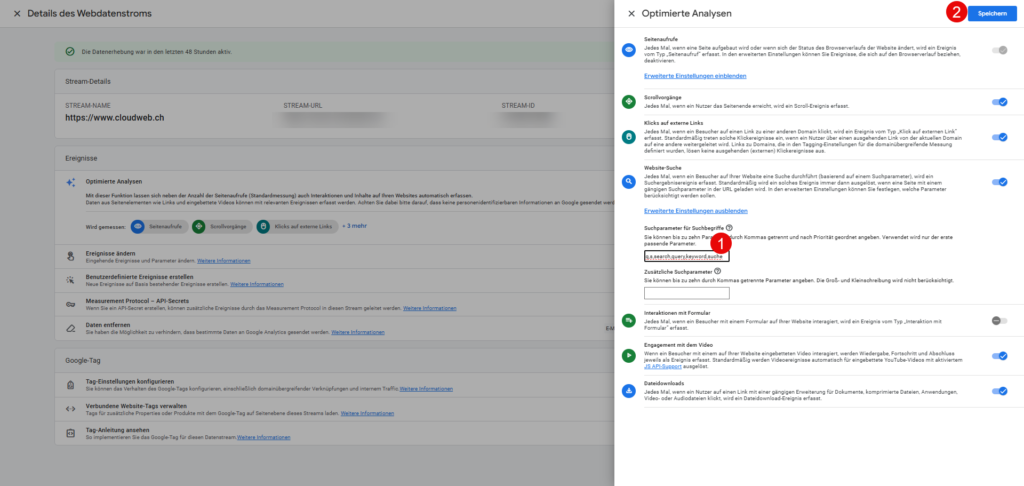The width and height of the screenshot is (1024, 486).
Task: Collapse Erweiterte Einstellungen ausblenden under Website-Suche
Action: [x=695, y=211]
